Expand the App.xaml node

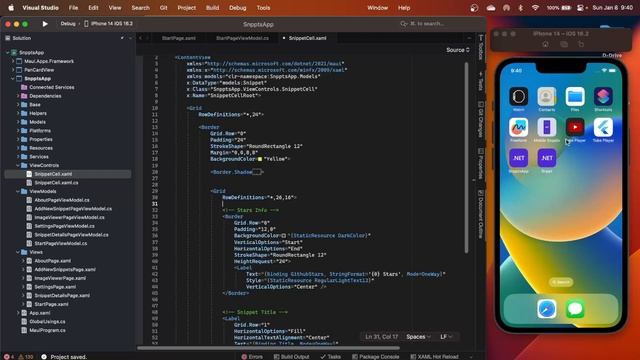(x=18, y=313)
